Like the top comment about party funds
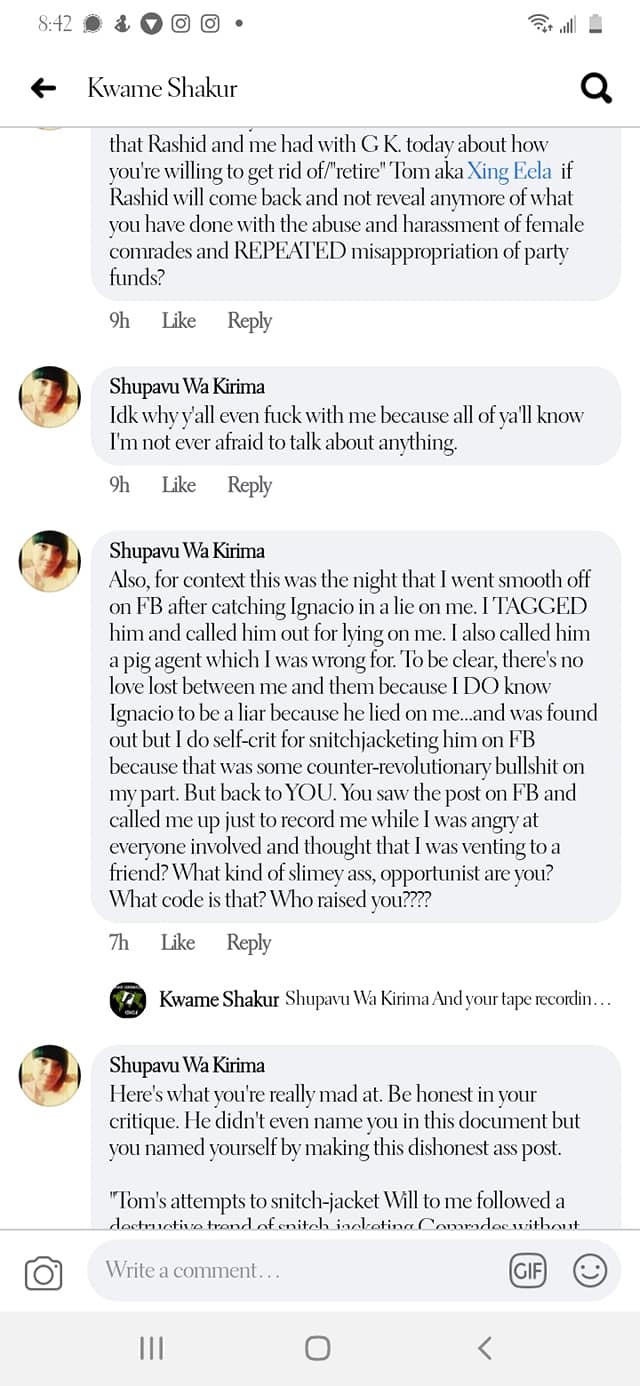 (178, 321)
